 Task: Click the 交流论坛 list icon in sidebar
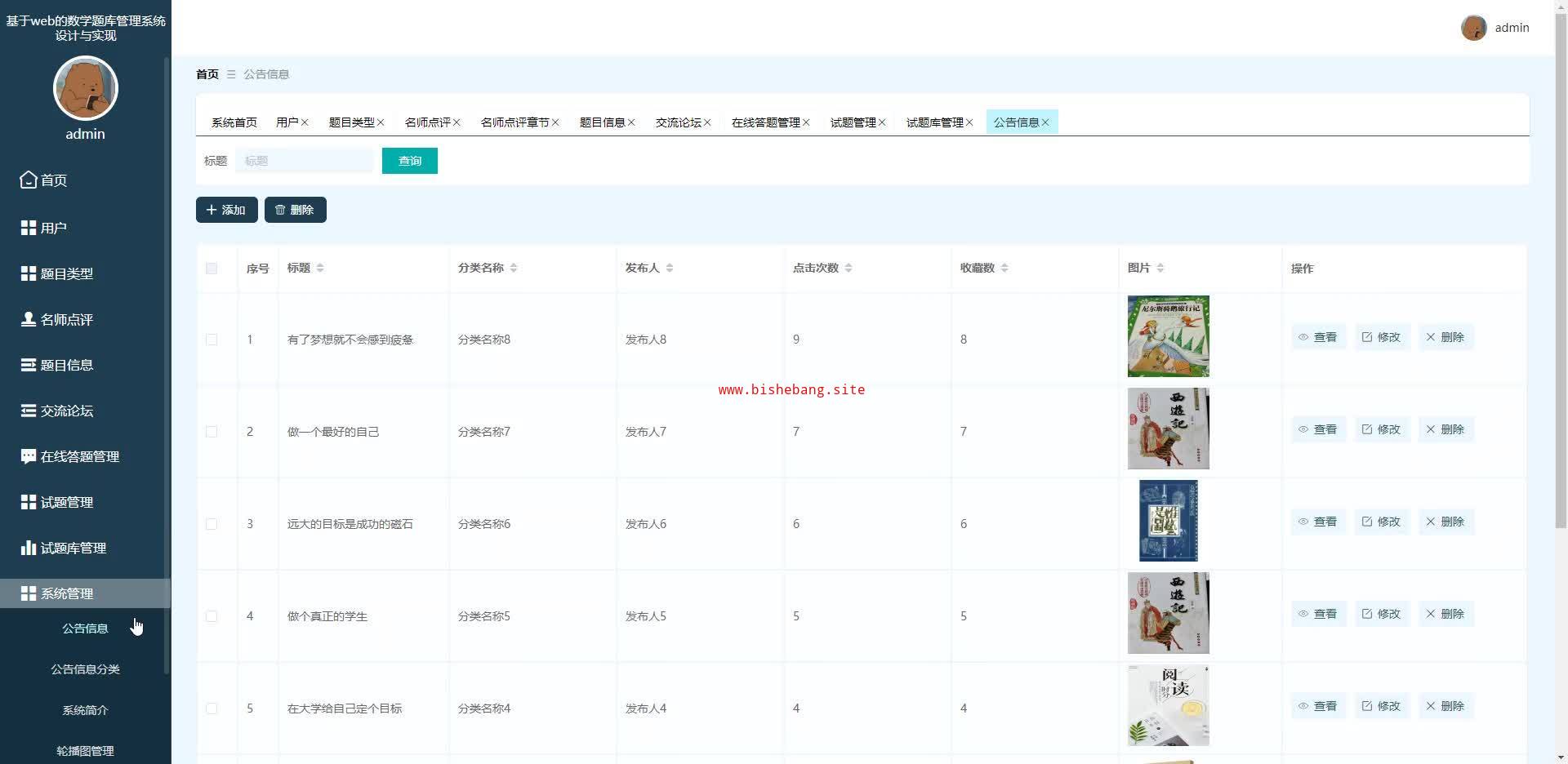tap(29, 411)
